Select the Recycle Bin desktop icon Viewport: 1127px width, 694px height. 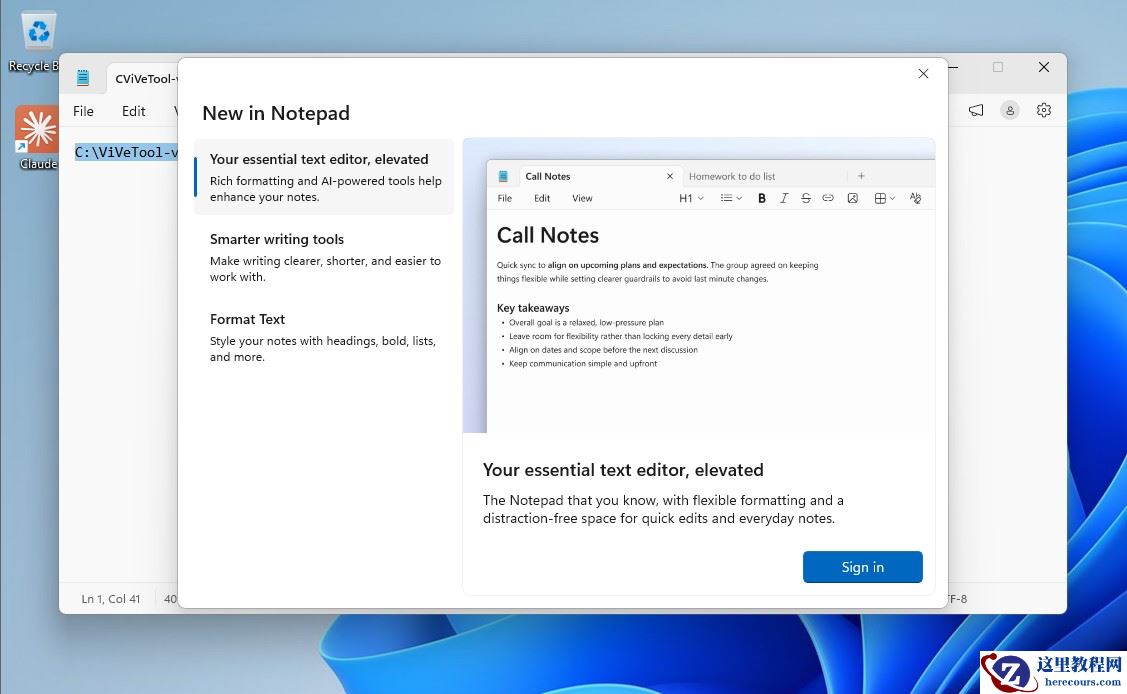point(38,34)
